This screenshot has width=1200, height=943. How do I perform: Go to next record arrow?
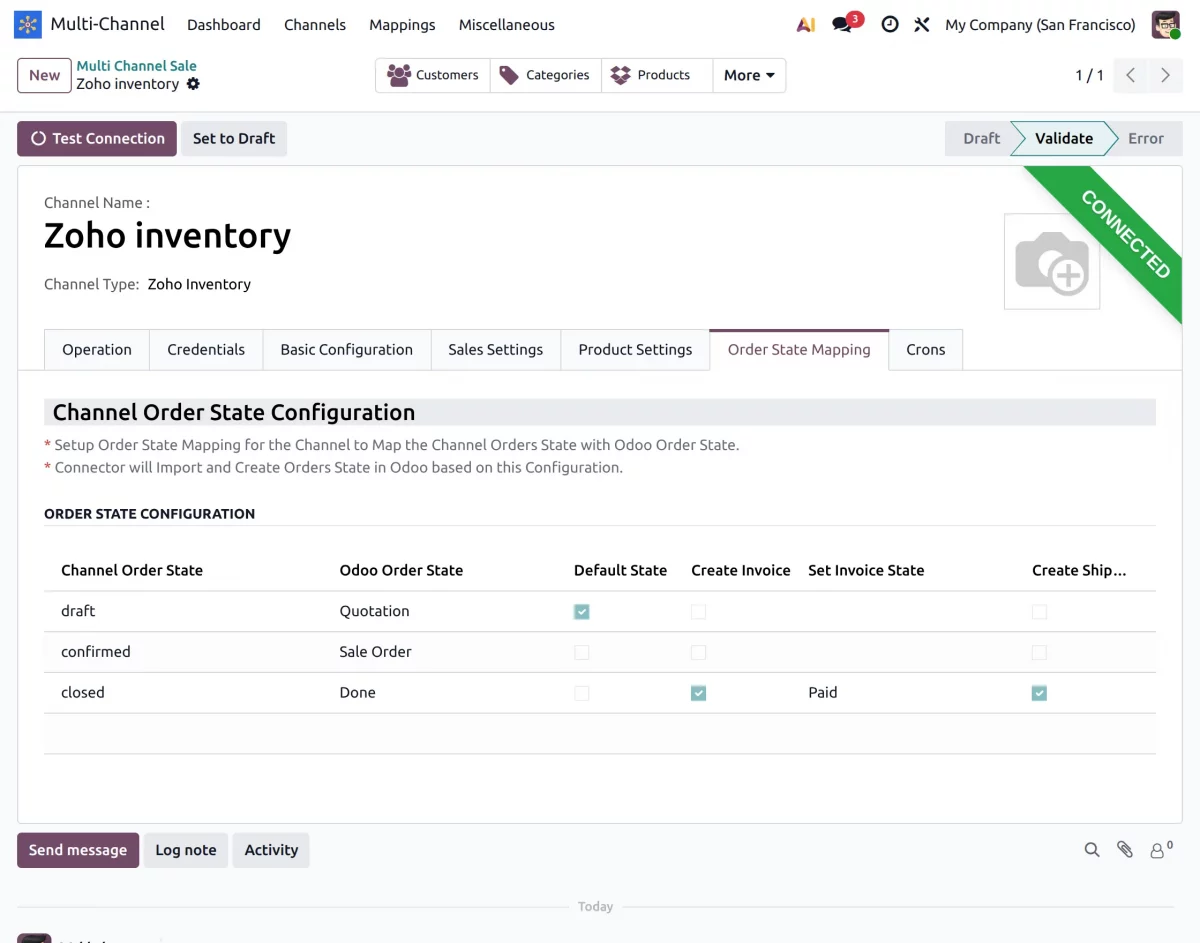pyautogui.click(x=1165, y=75)
